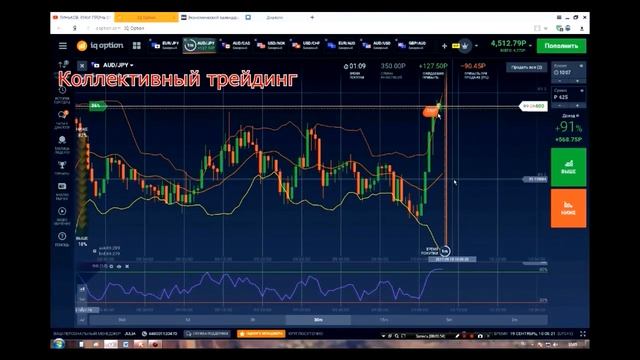The width and height of the screenshot is (640, 360).
Task: Increase expiration time with plus stepper
Action: coord(577,81)
